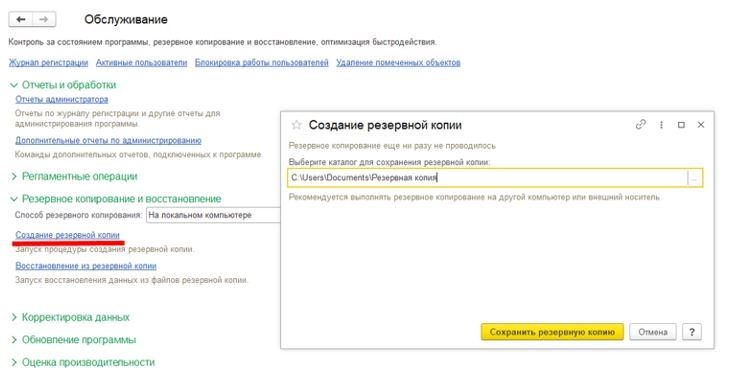Image resolution: width=729 pixels, height=391 pixels.
Task: Click the 'Контроль за состоянием программы' description line
Action: (222, 42)
